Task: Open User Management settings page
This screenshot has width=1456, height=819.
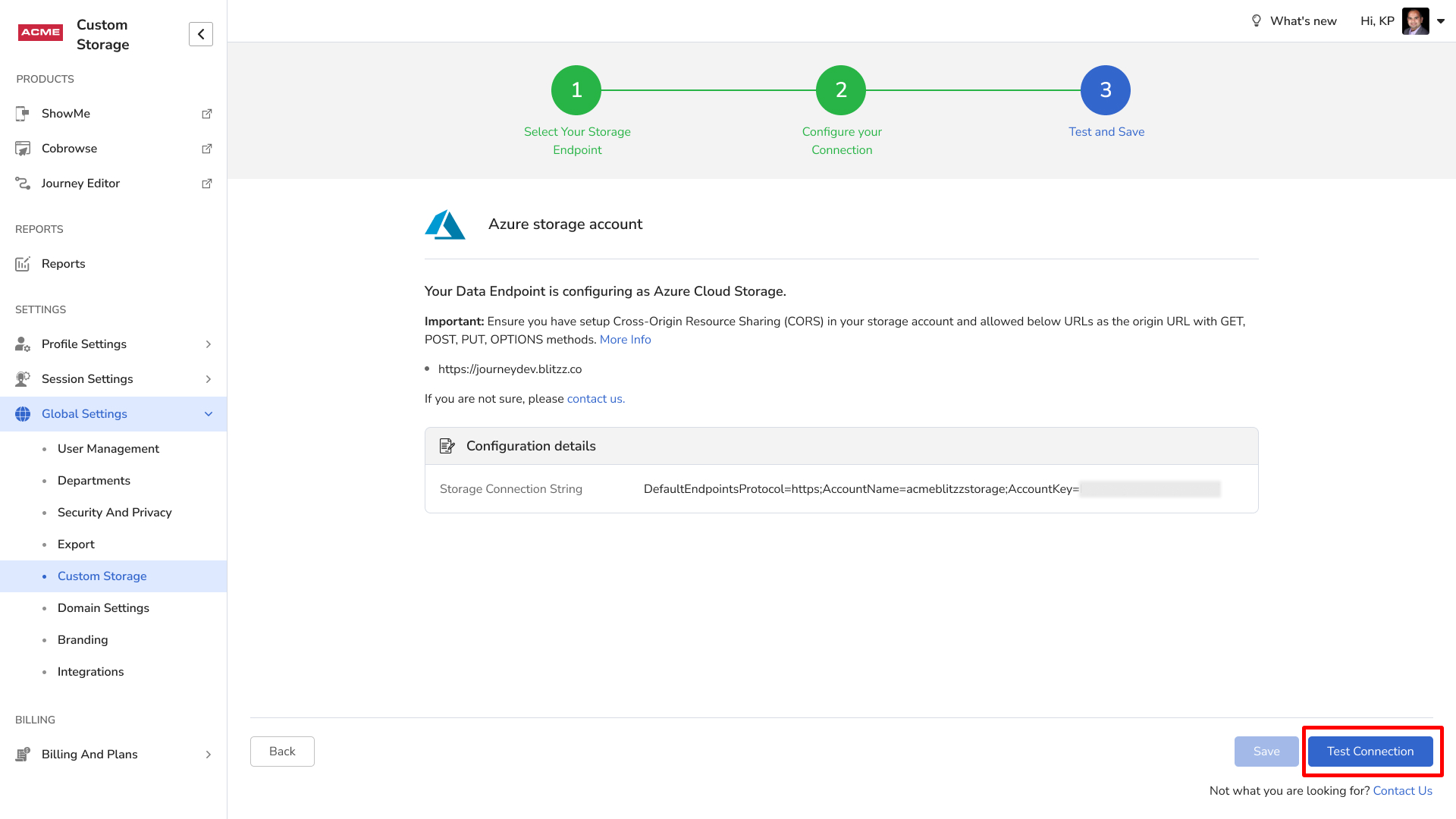Action: [108, 449]
